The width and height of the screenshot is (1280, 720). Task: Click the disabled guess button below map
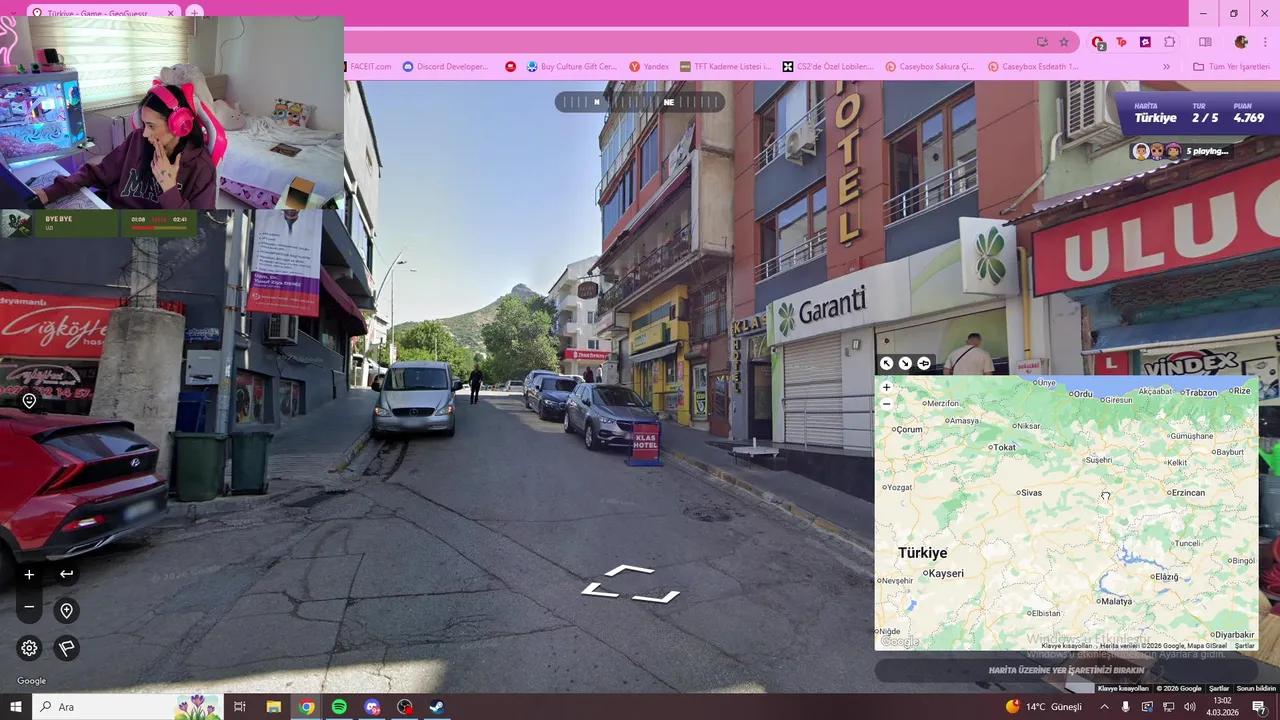pyautogui.click(x=1066, y=670)
